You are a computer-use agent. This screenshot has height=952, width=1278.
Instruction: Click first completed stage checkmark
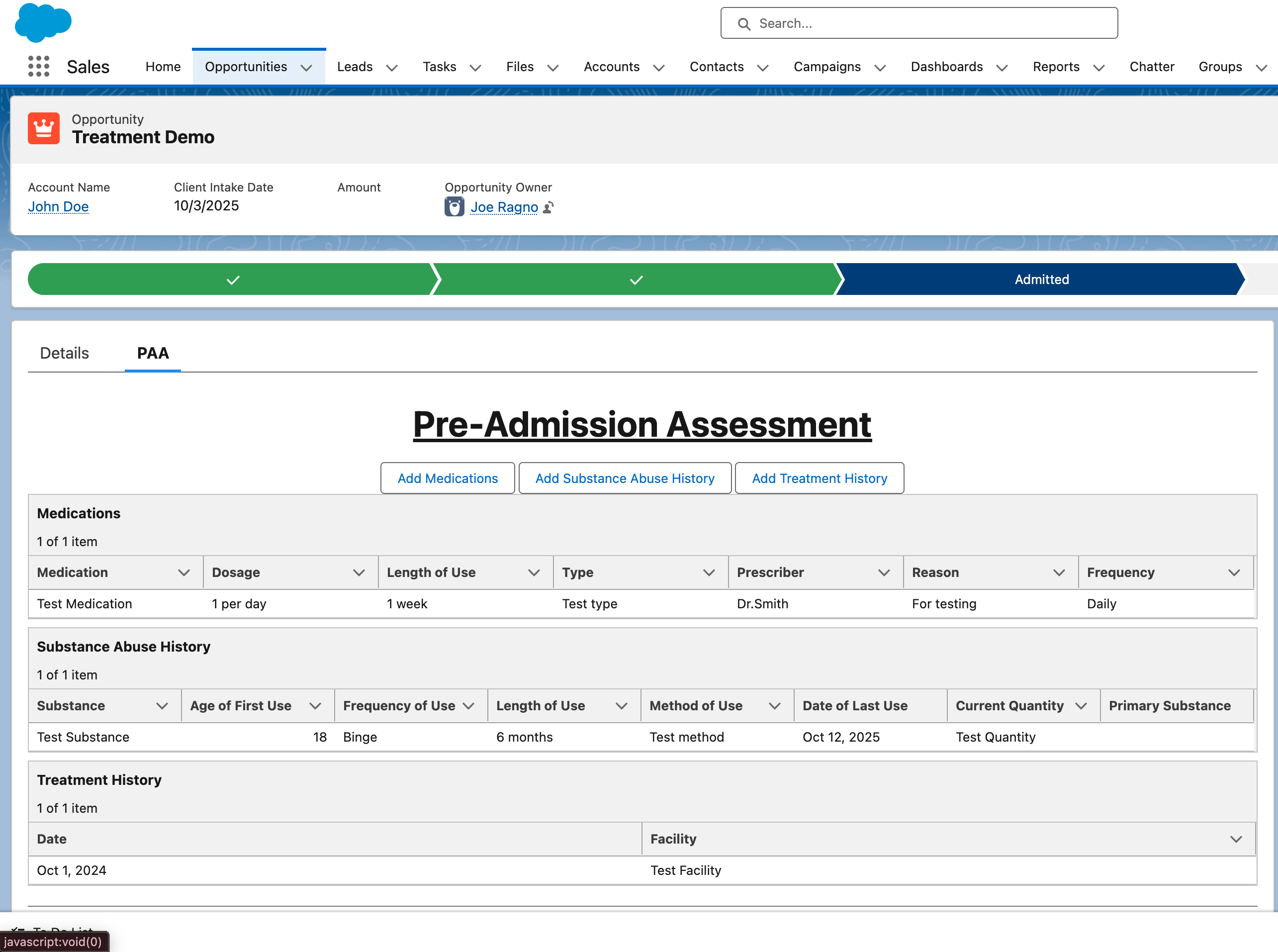click(233, 280)
